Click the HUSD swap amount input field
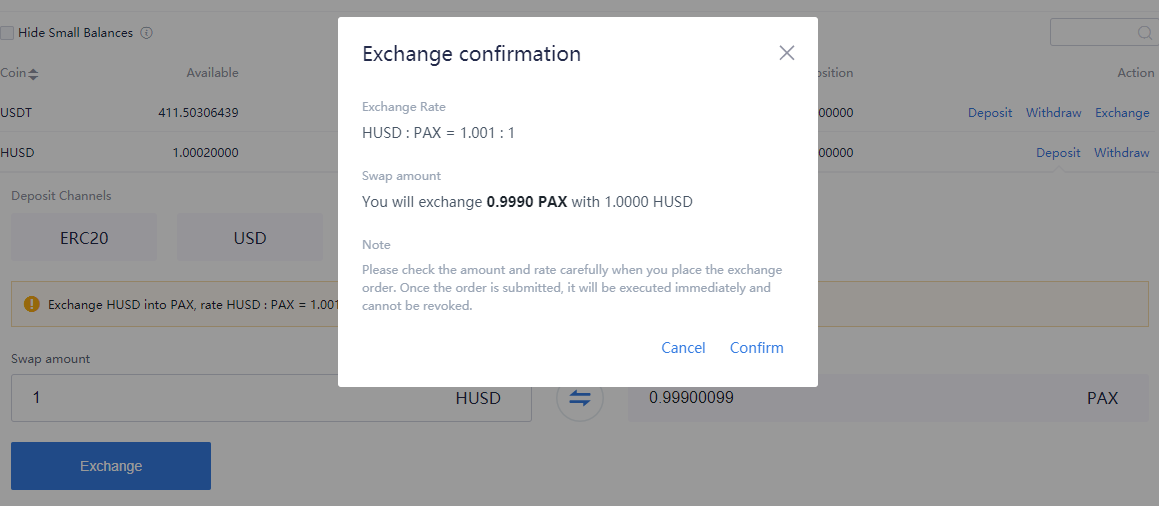This screenshot has height=506, width=1159. [x=271, y=398]
